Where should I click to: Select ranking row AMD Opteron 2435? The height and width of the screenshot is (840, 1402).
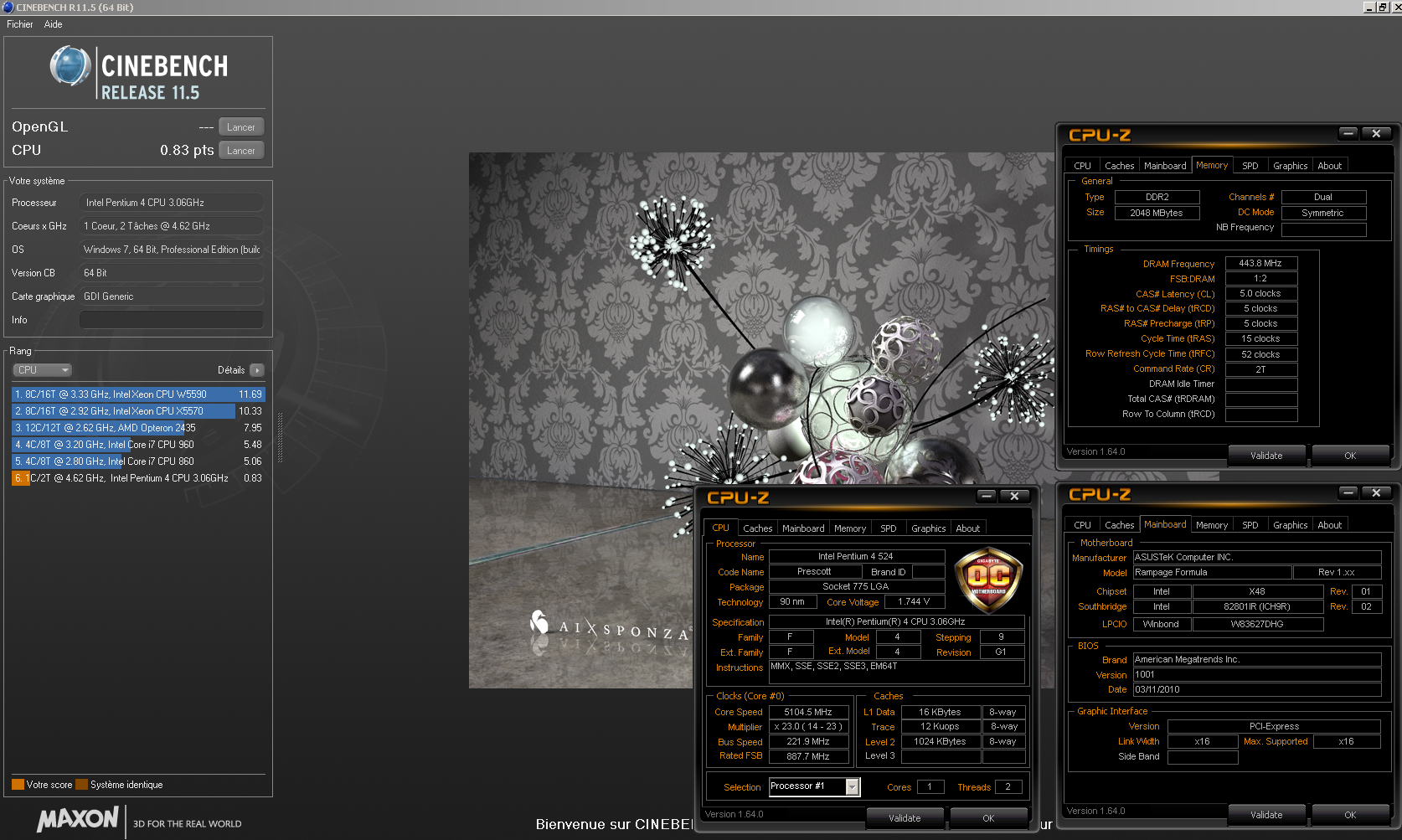coord(138,428)
